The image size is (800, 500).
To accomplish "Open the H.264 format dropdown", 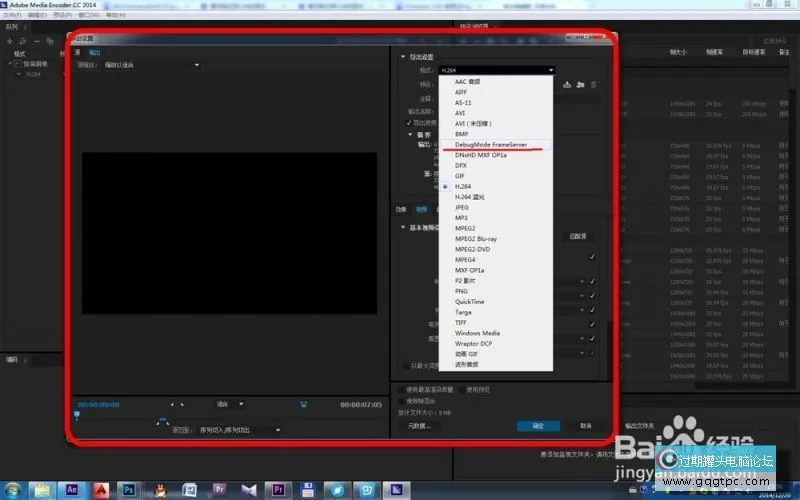I will coord(495,70).
